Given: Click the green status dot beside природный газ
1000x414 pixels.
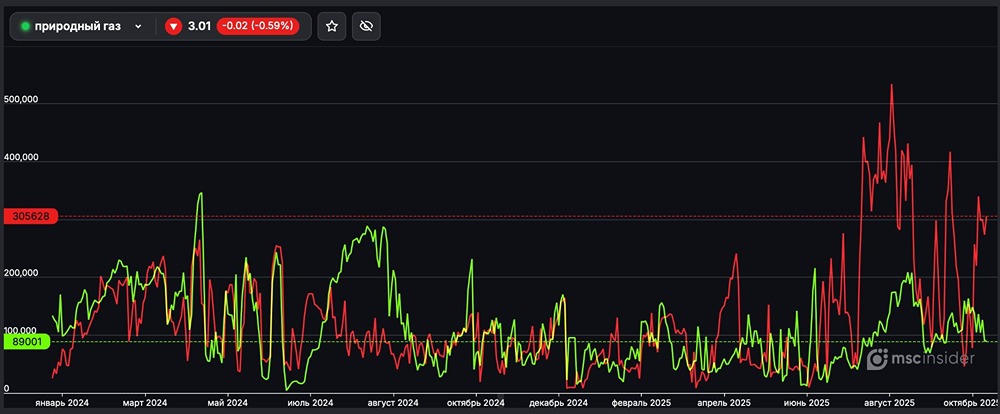Looking at the screenshot, I should click(25, 26).
